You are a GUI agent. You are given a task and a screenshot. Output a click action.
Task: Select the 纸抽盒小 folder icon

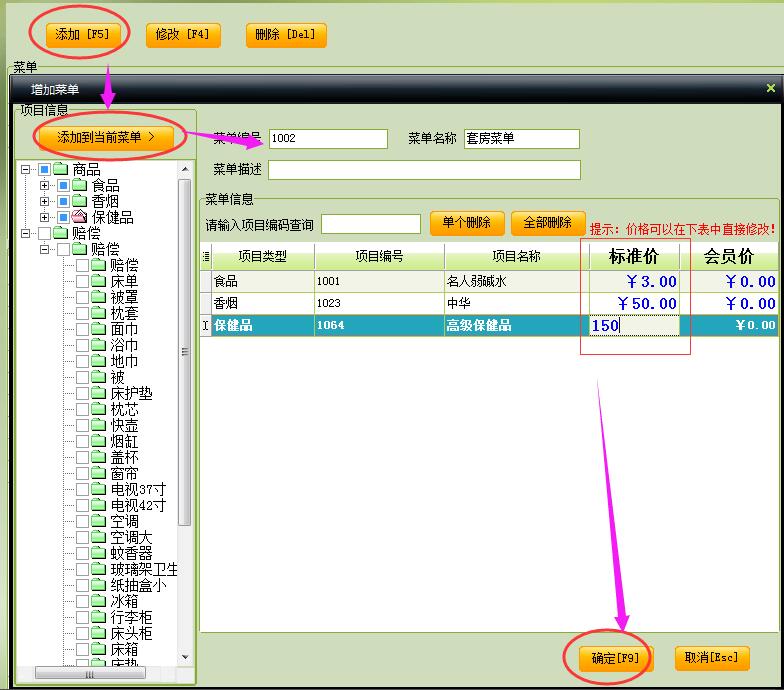point(98,585)
